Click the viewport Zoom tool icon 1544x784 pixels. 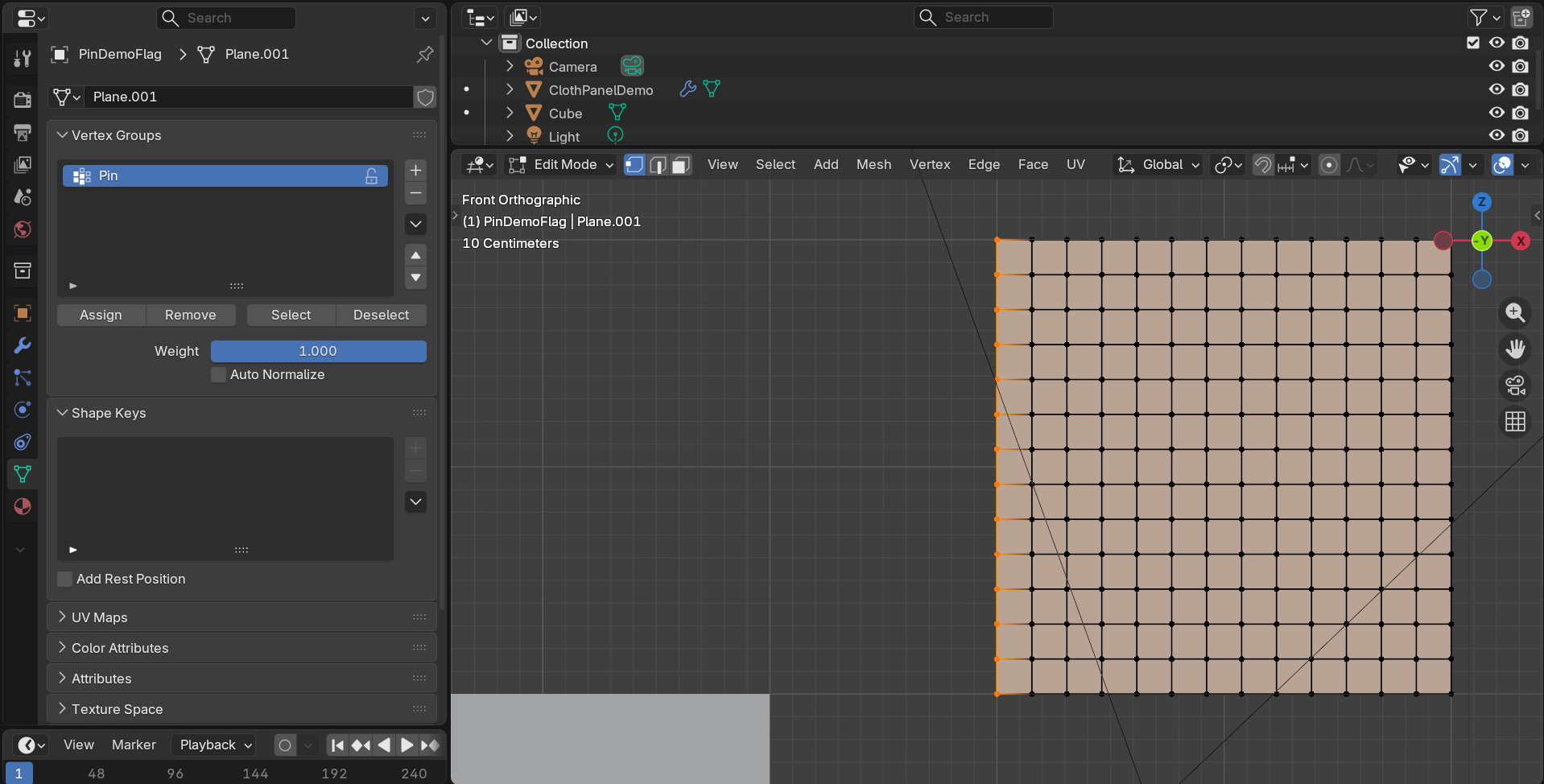pyautogui.click(x=1515, y=312)
